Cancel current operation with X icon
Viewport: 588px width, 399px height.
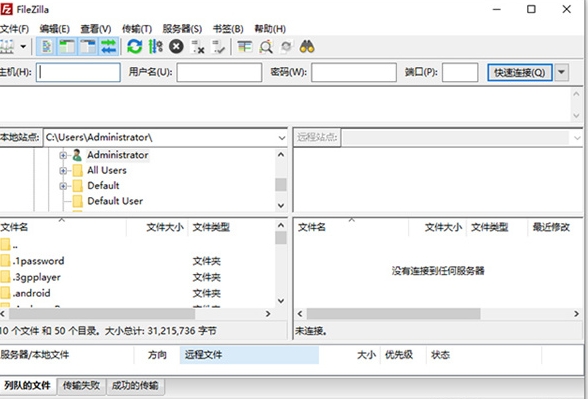coord(176,47)
